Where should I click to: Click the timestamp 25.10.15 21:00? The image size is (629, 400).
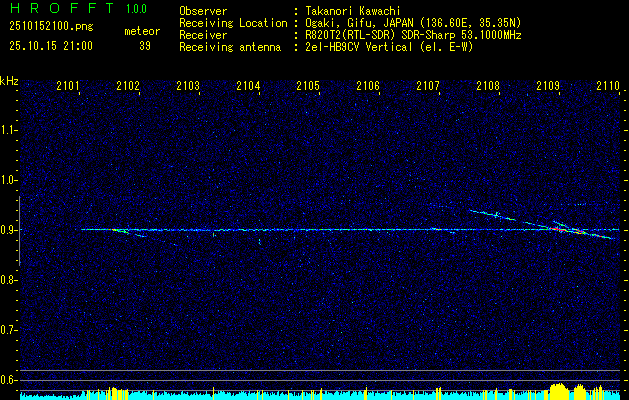point(51,46)
